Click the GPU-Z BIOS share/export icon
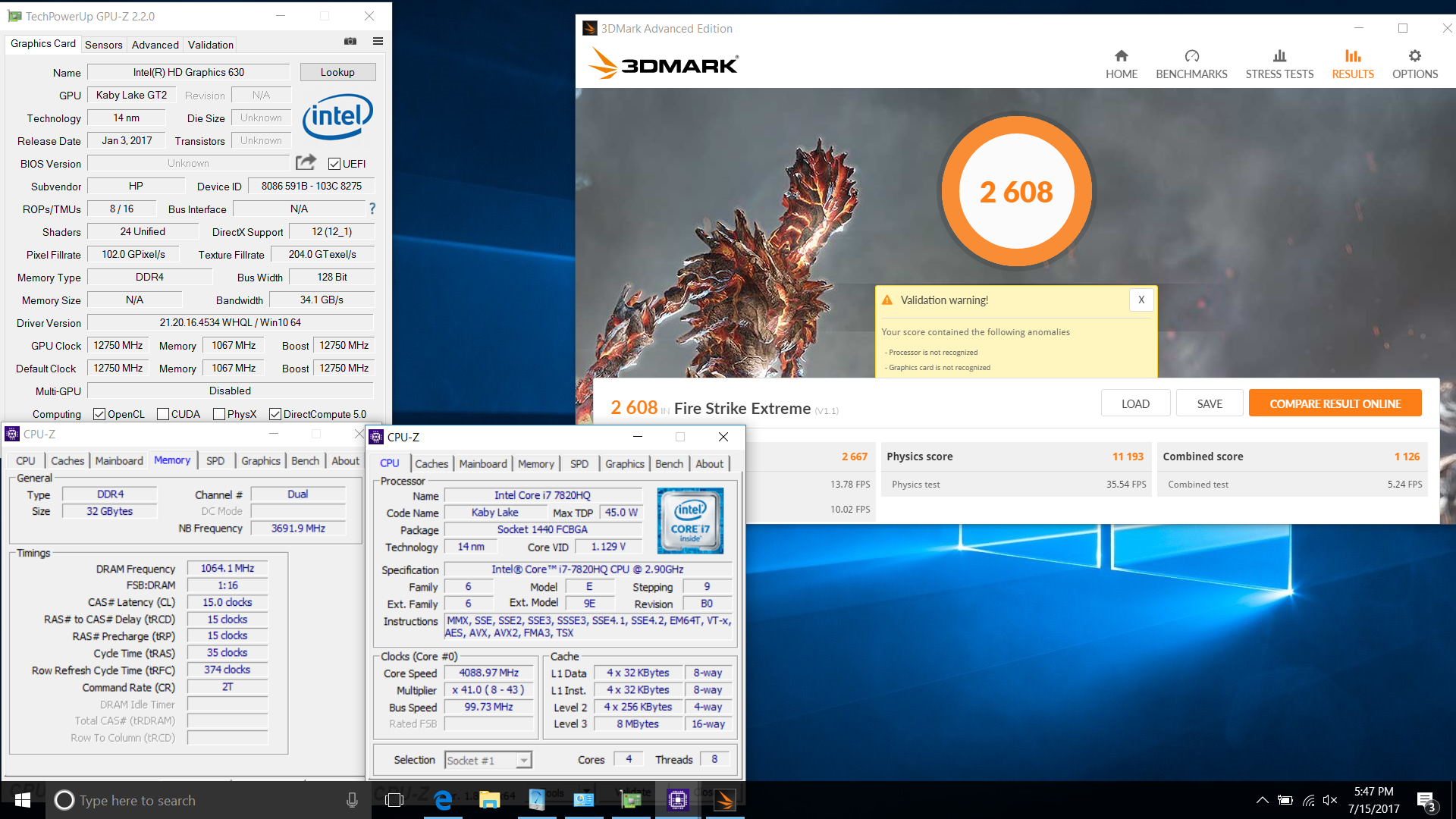1456x819 pixels. (x=306, y=162)
